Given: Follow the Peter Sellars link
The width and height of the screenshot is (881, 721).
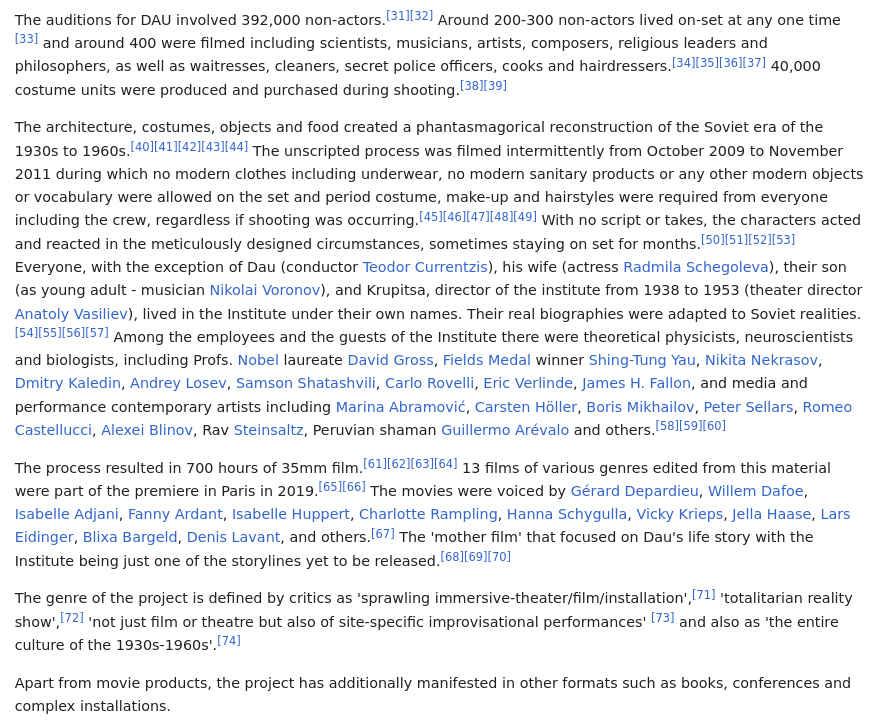Looking at the screenshot, I should [x=748, y=407].
